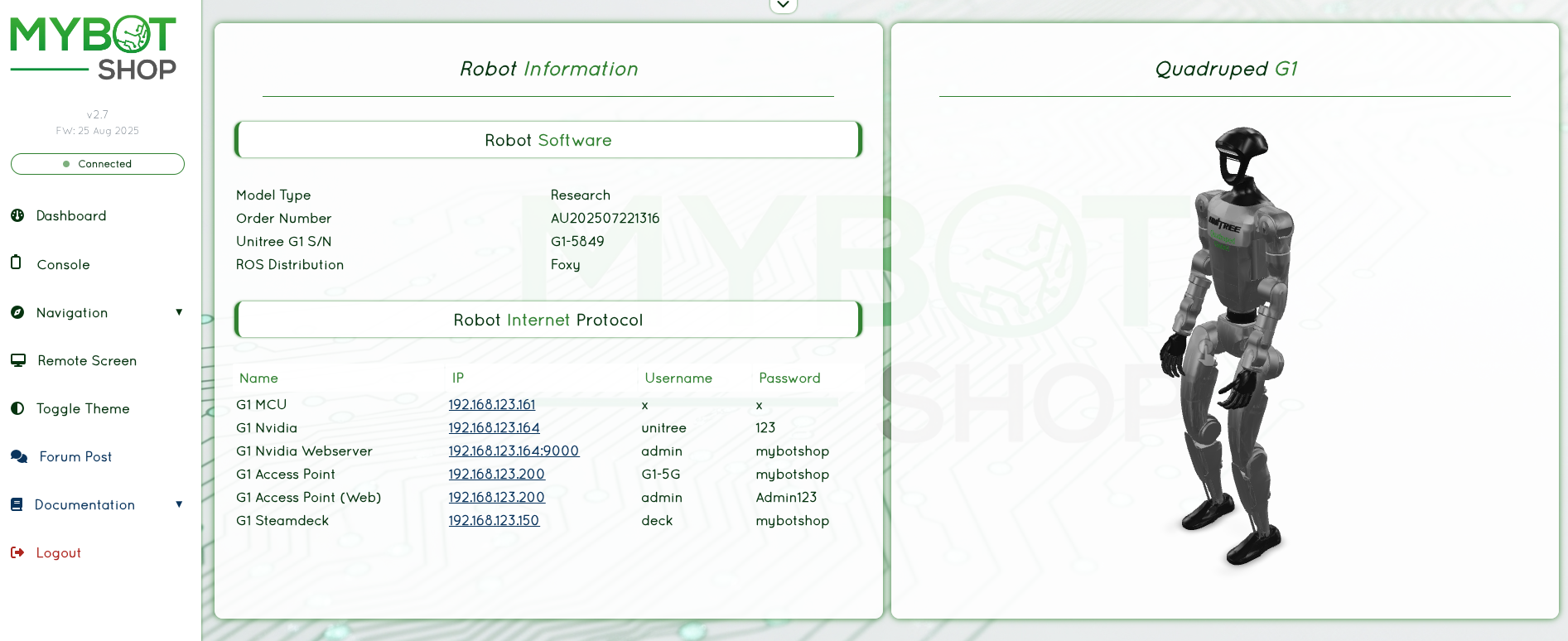Click the G1 humanoid robot 3D model
Screen dimensions: 1568x641
tap(1231, 348)
